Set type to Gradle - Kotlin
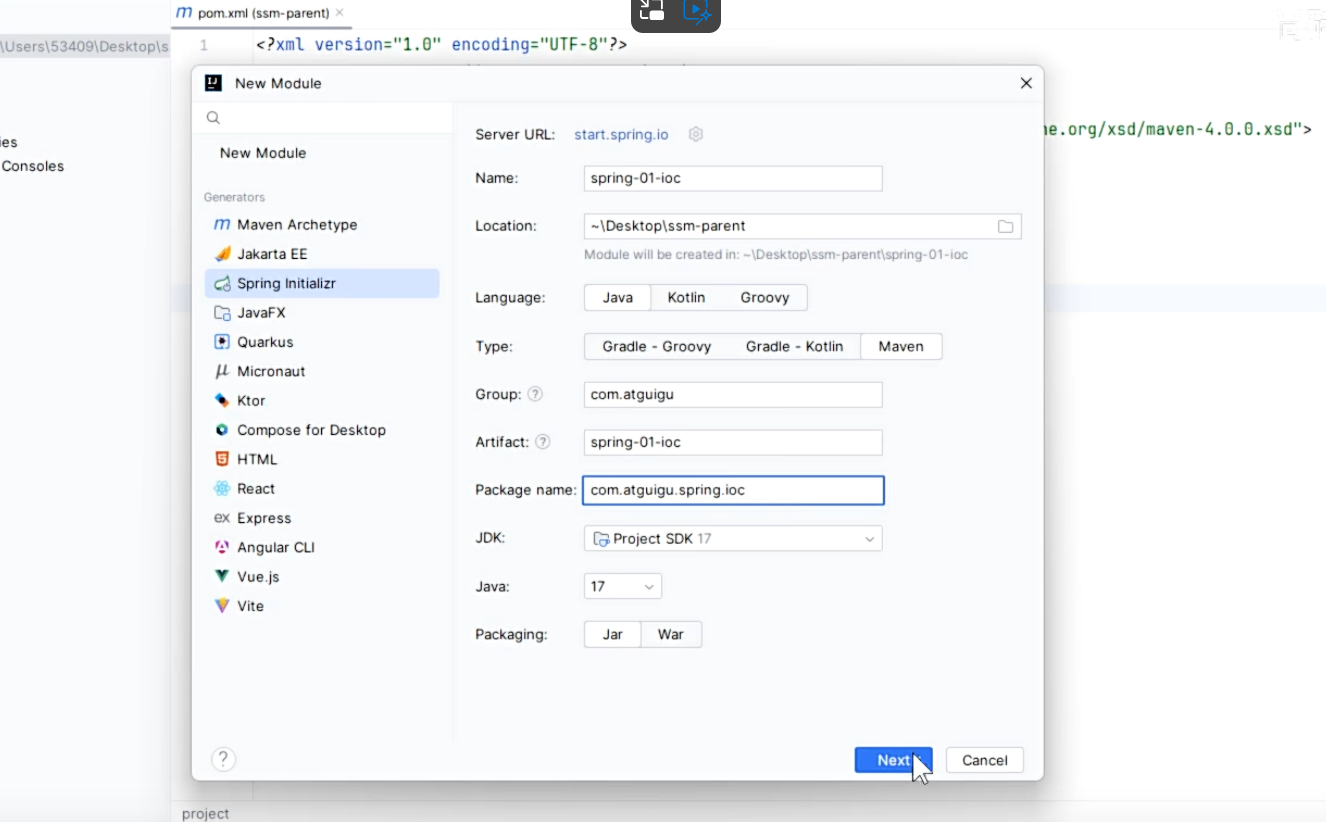The width and height of the screenshot is (1326, 822). [795, 346]
